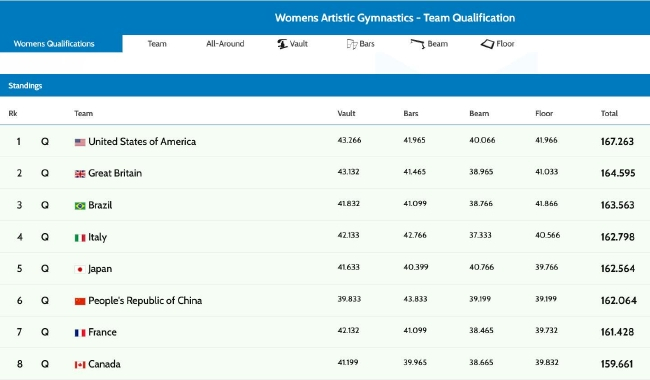Click USA beam score 40.066
Screen dimensions: 650x380
482,140
